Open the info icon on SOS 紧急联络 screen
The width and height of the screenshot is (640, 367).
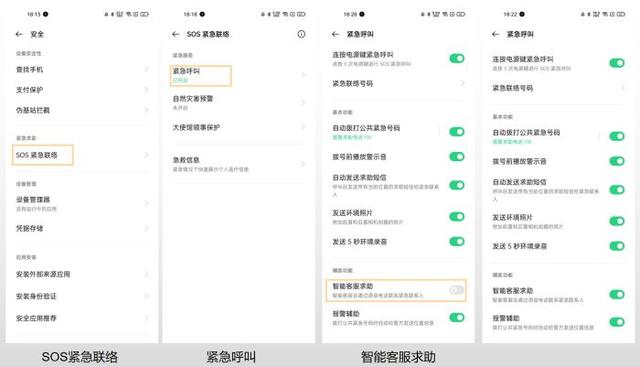(x=301, y=34)
